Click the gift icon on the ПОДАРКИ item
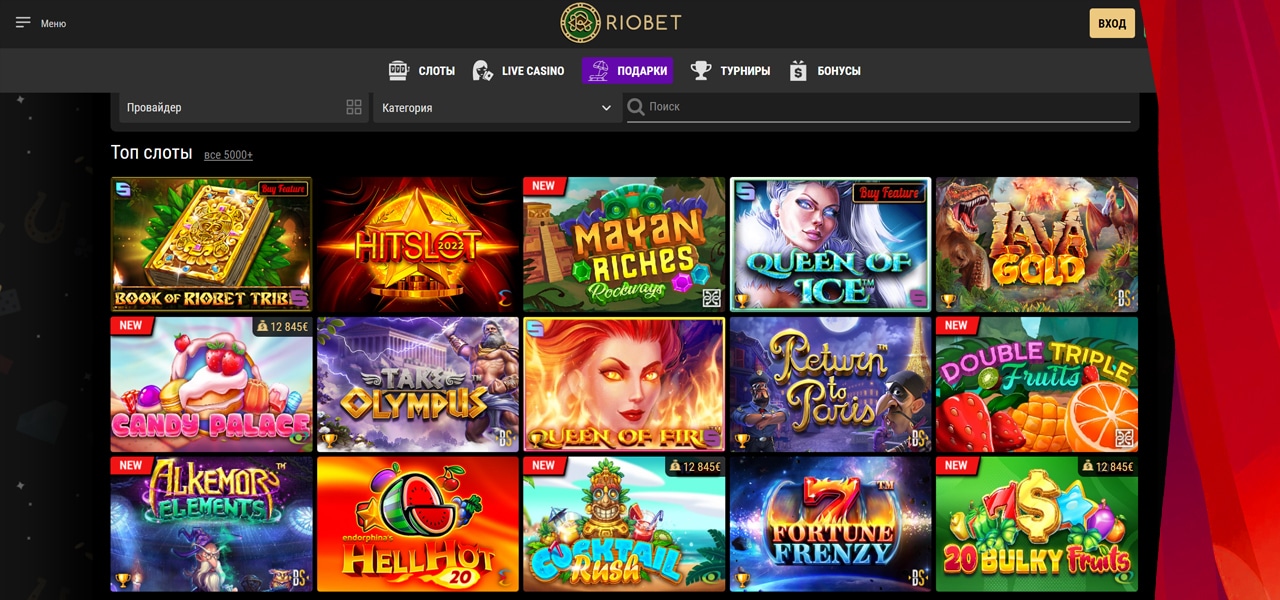Image resolution: width=1280 pixels, height=600 pixels. pyautogui.click(x=600, y=70)
